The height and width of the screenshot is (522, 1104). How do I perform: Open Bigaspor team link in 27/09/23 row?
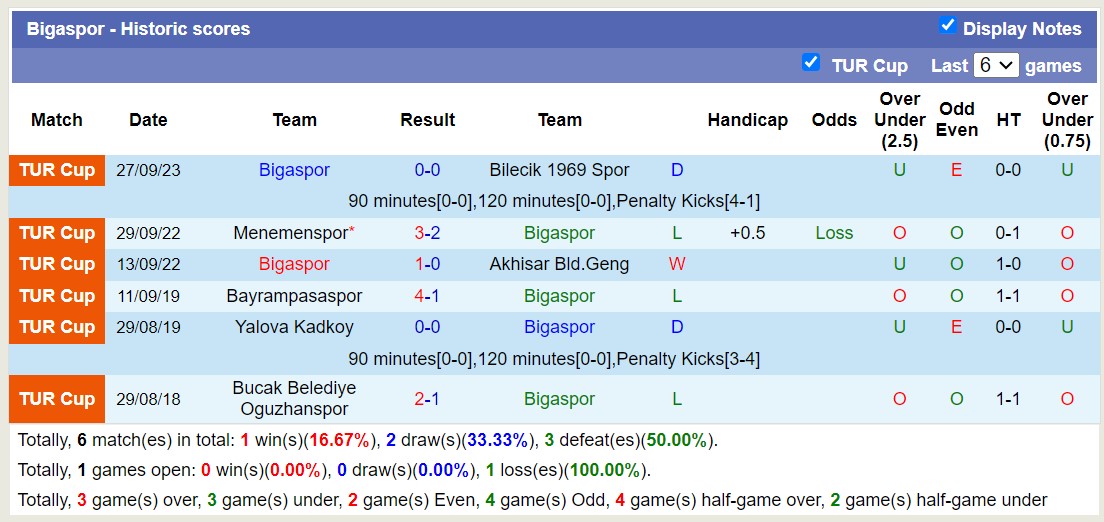coord(294,170)
